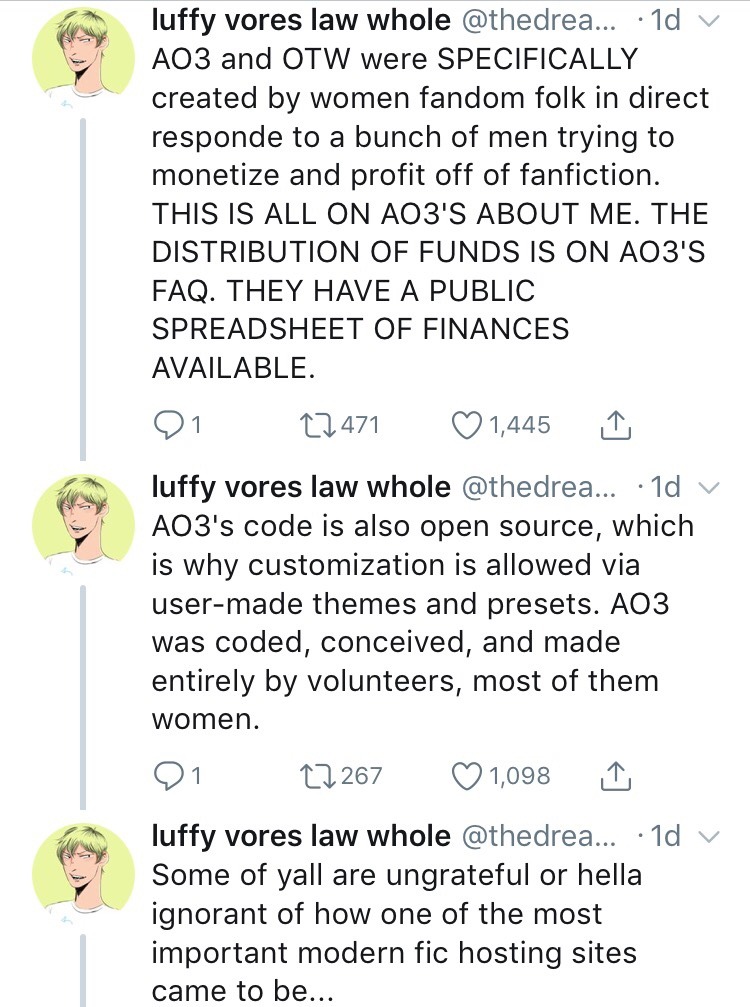Reply to the AO3 and OTW tweet
The height and width of the screenshot is (1007, 750).
pos(167,425)
